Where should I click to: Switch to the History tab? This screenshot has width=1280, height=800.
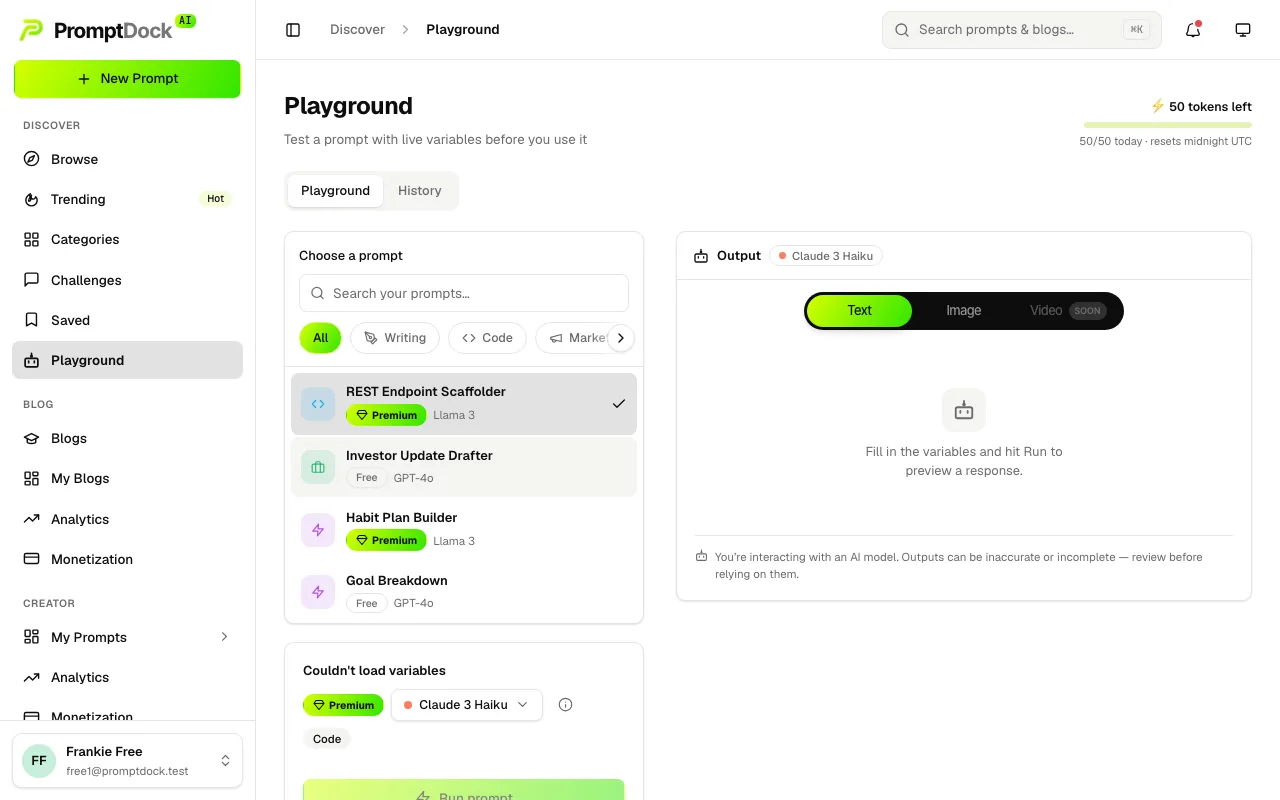[419, 191]
